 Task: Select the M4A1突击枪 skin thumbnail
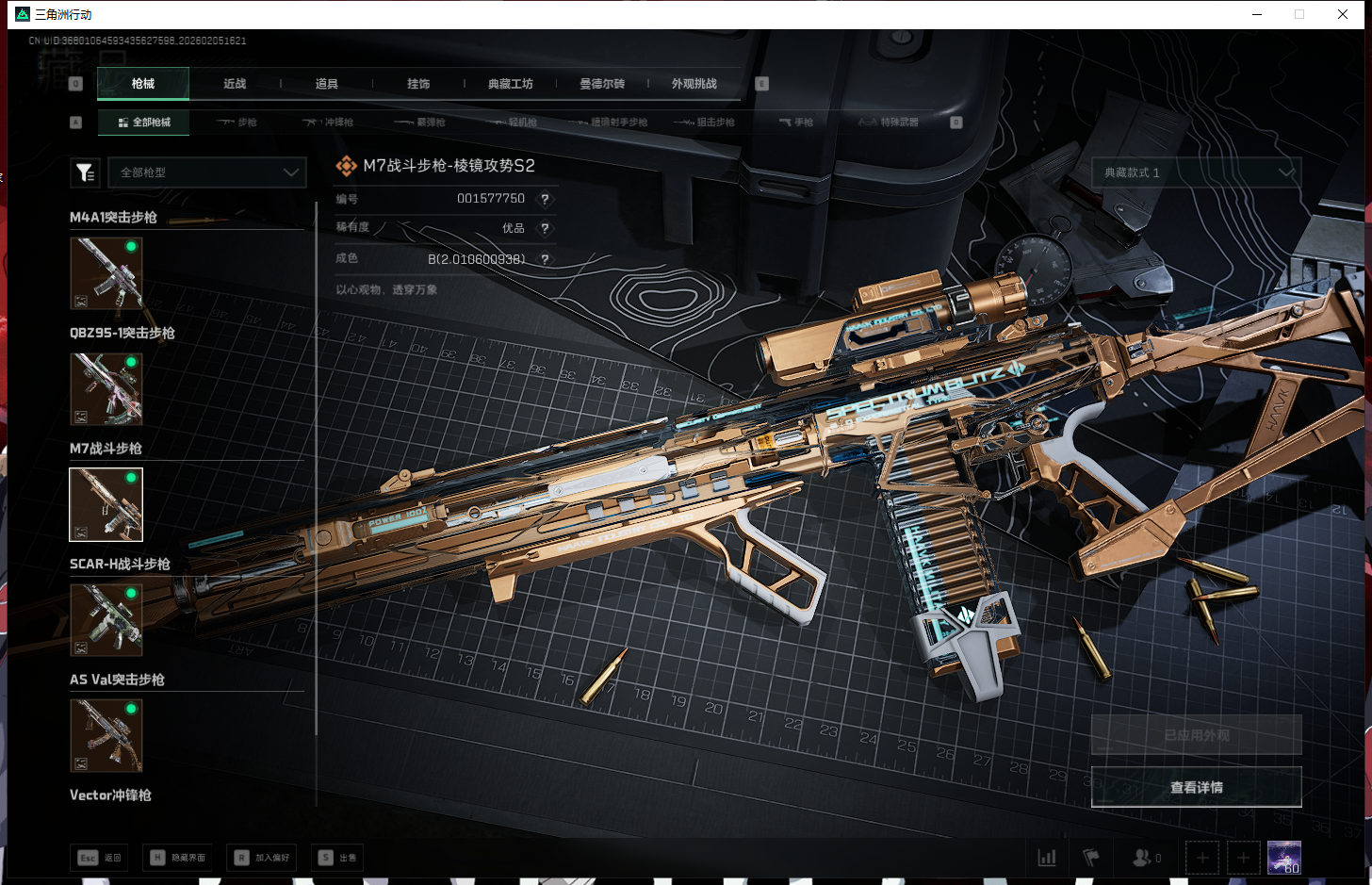(x=106, y=273)
